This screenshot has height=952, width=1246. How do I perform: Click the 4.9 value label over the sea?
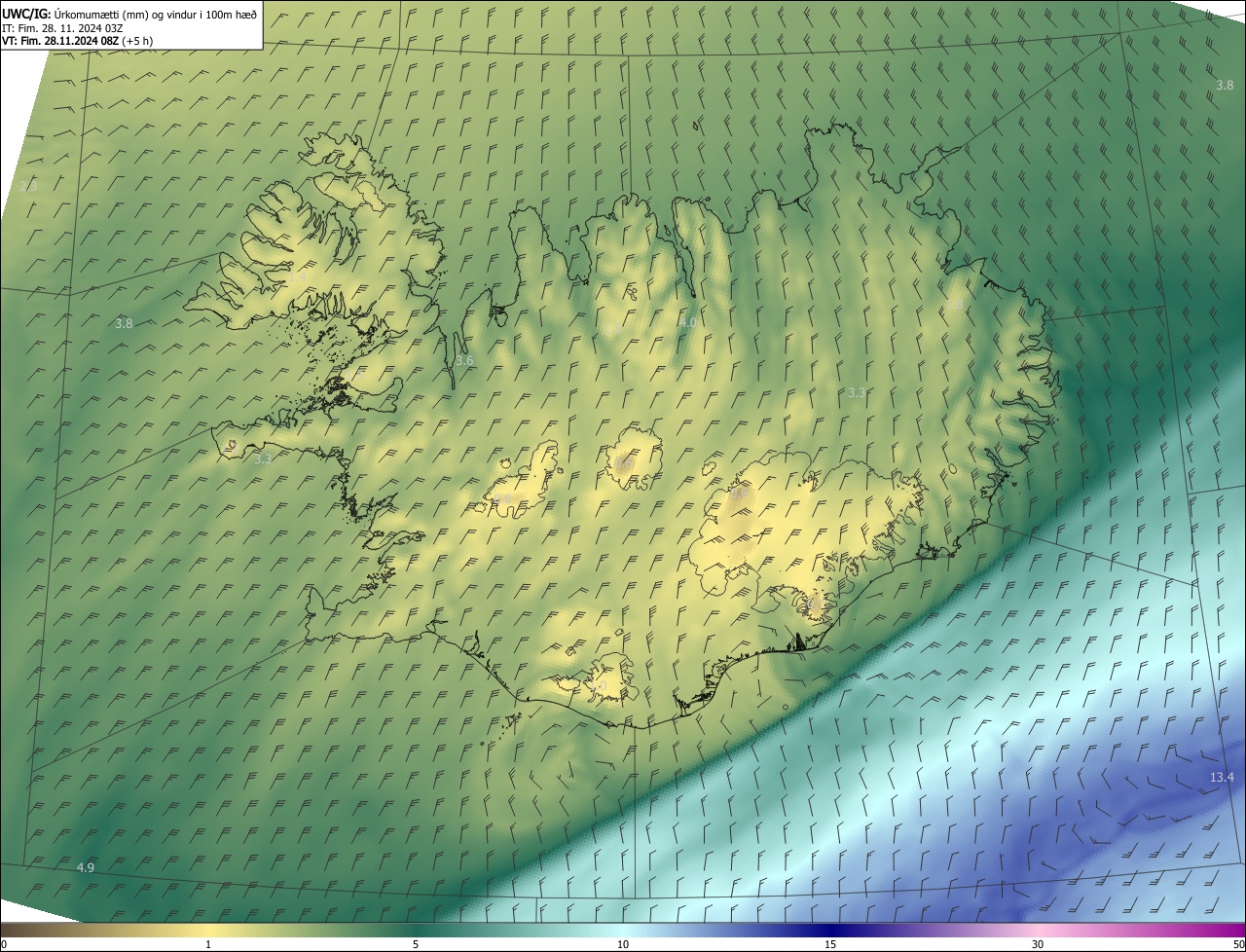click(86, 867)
